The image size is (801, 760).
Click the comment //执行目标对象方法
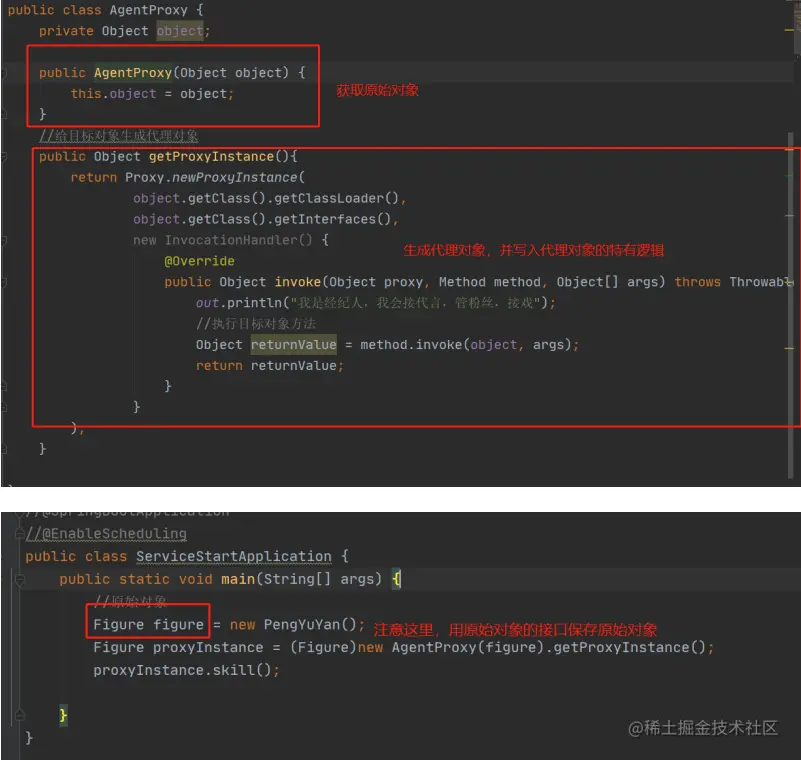click(x=255, y=324)
